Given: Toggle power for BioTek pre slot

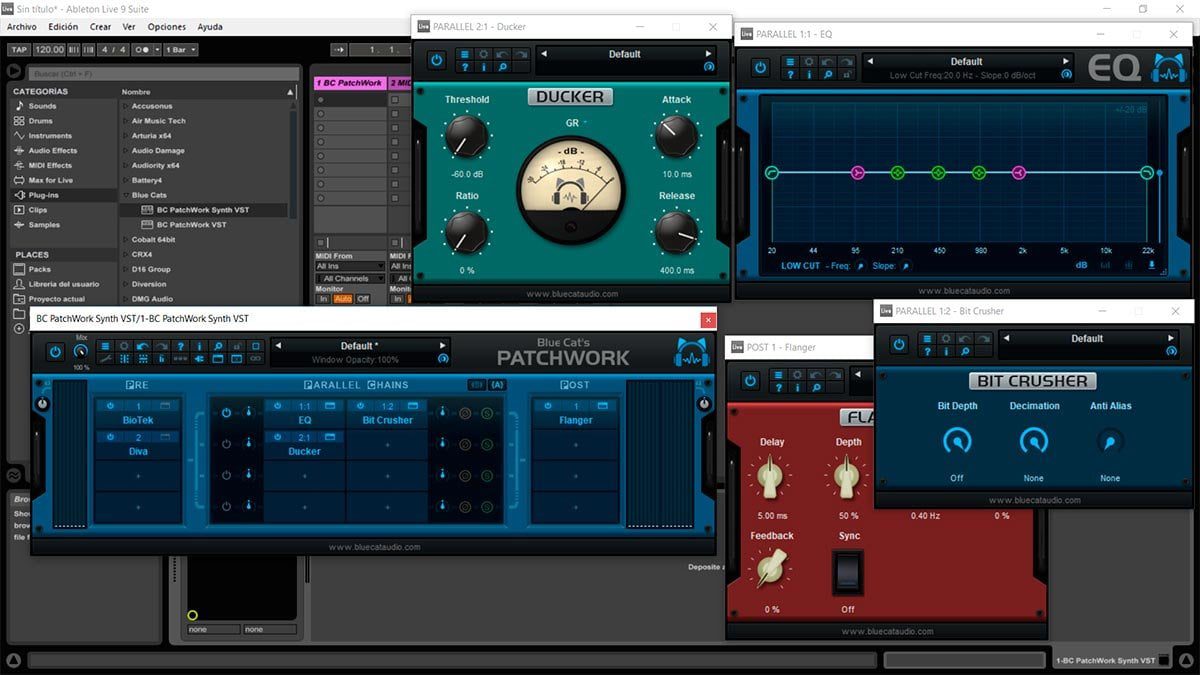Looking at the screenshot, I should (110, 406).
